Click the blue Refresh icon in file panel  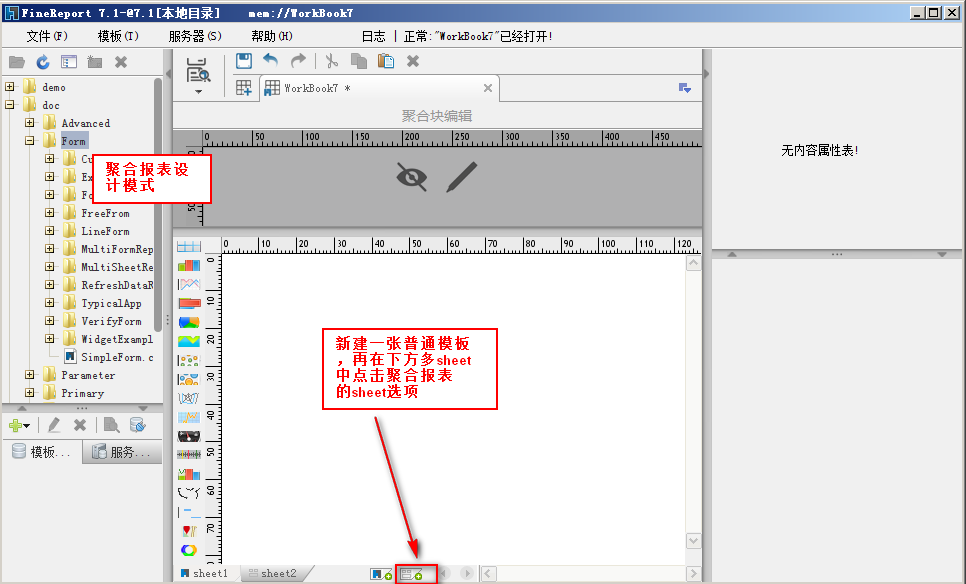pos(43,62)
